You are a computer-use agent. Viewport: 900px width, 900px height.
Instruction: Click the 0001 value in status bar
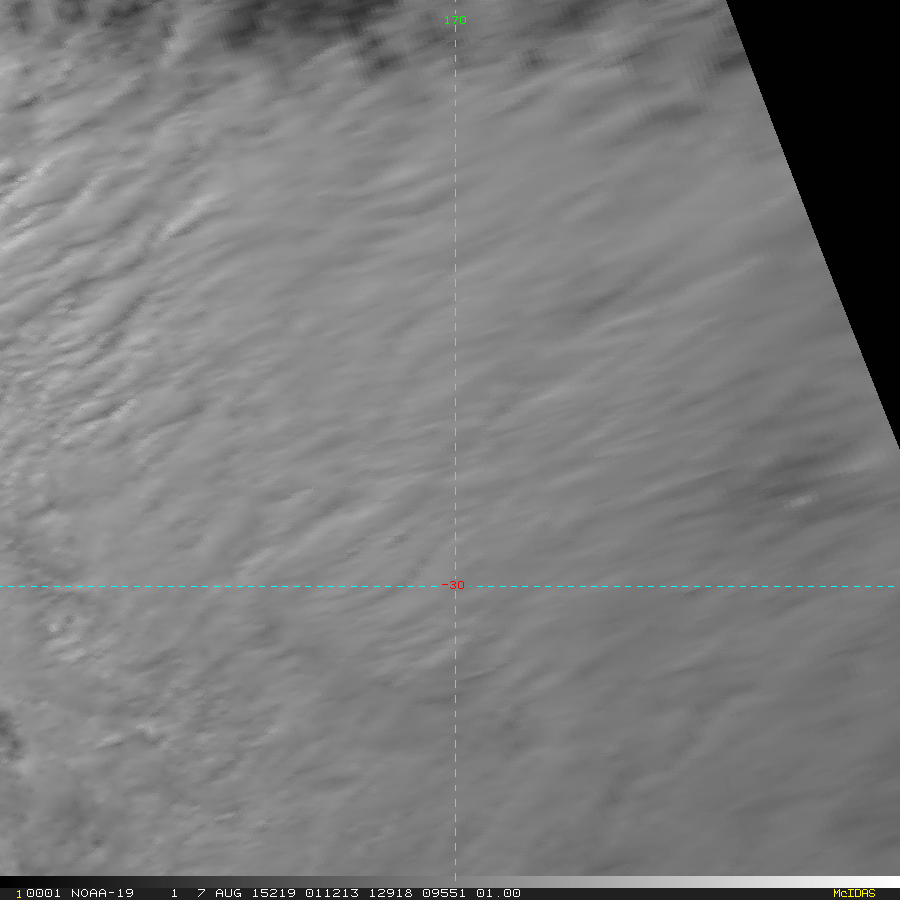[43, 893]
